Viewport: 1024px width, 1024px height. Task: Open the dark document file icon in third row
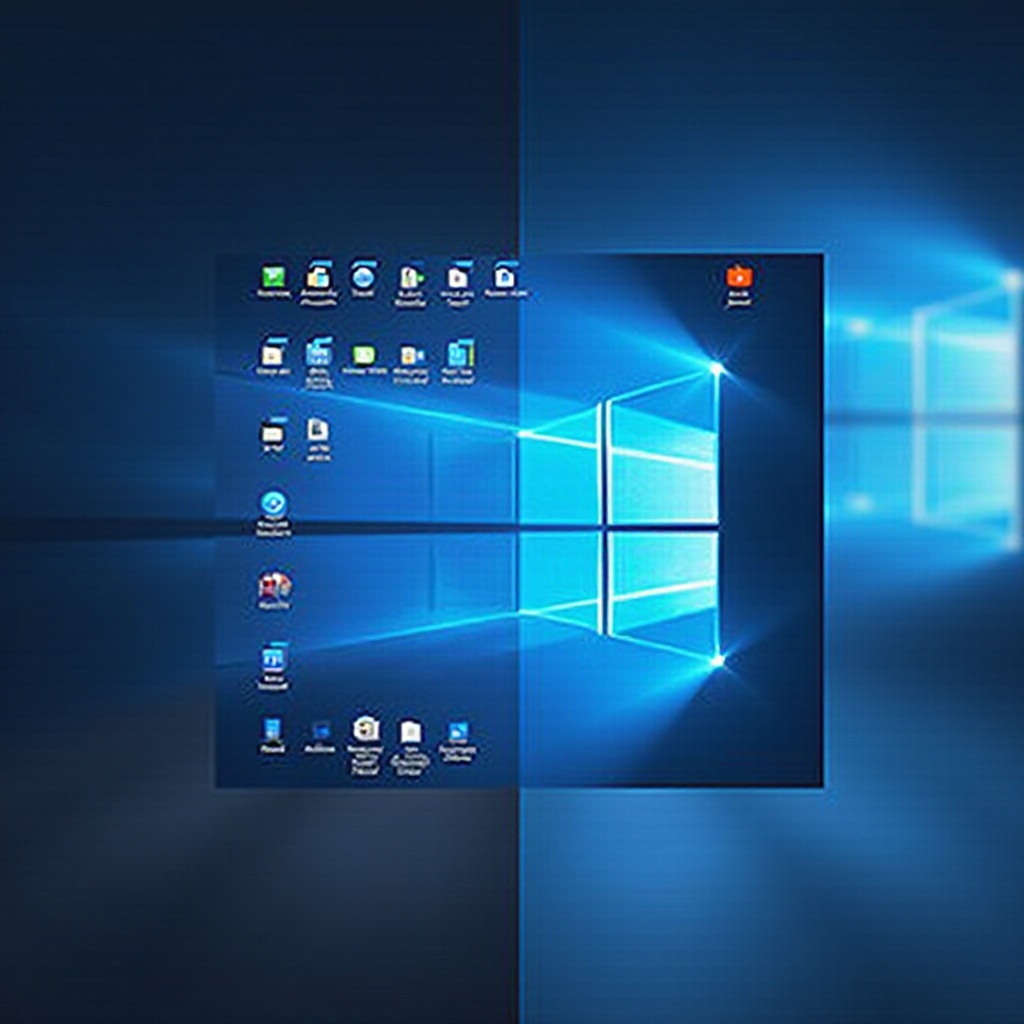click(x=318, y=430)
